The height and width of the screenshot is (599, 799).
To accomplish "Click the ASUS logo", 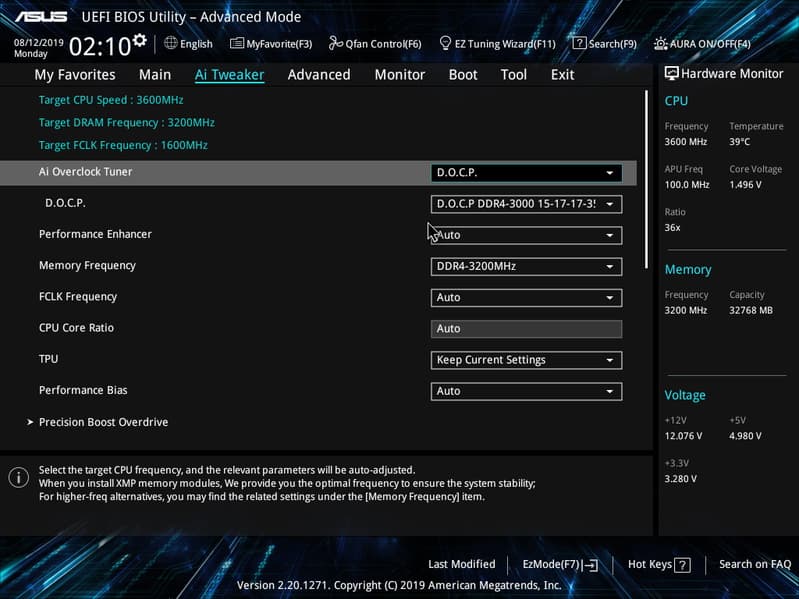I will pos(41,17).
